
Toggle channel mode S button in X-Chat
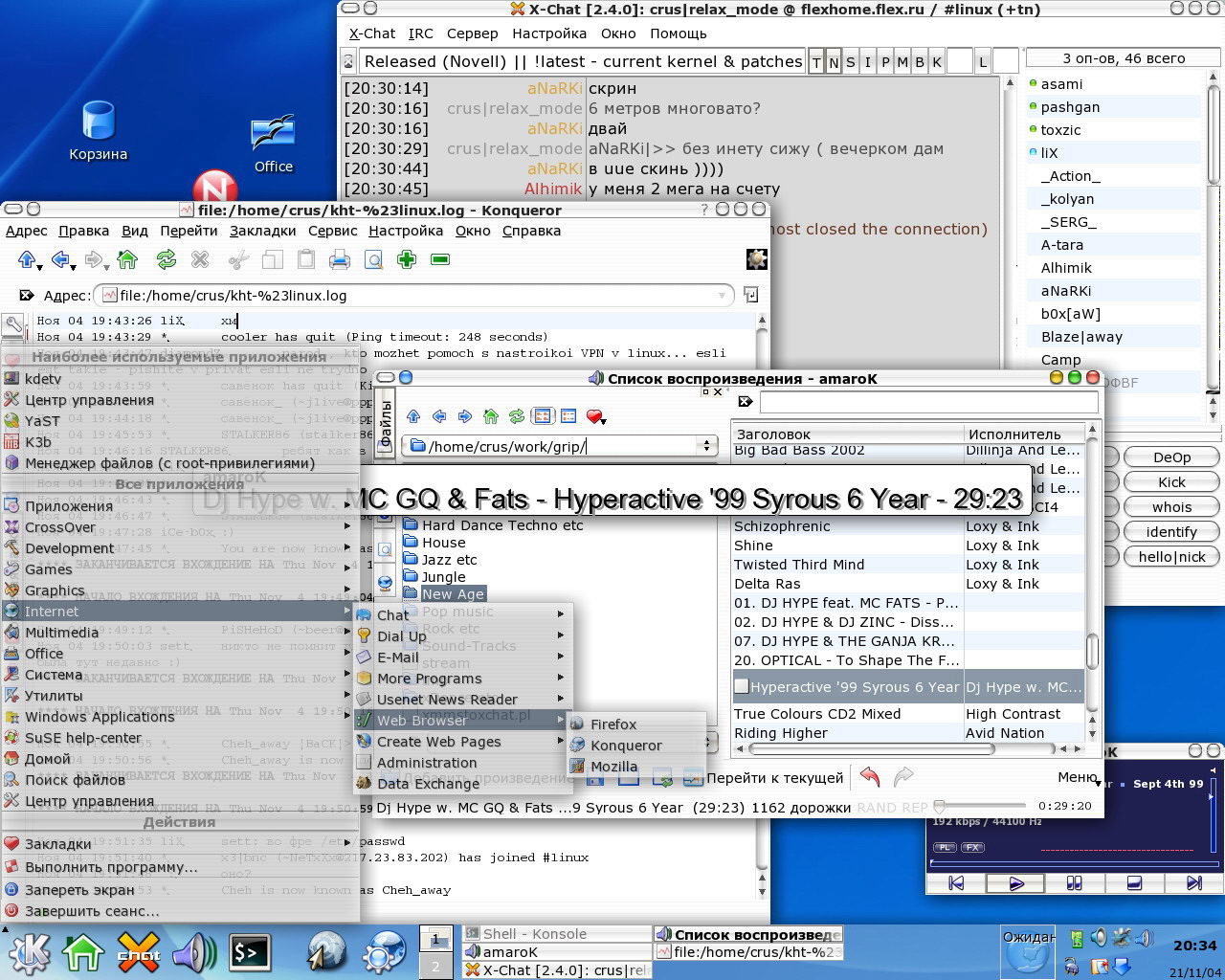click(x=851, y=62)
